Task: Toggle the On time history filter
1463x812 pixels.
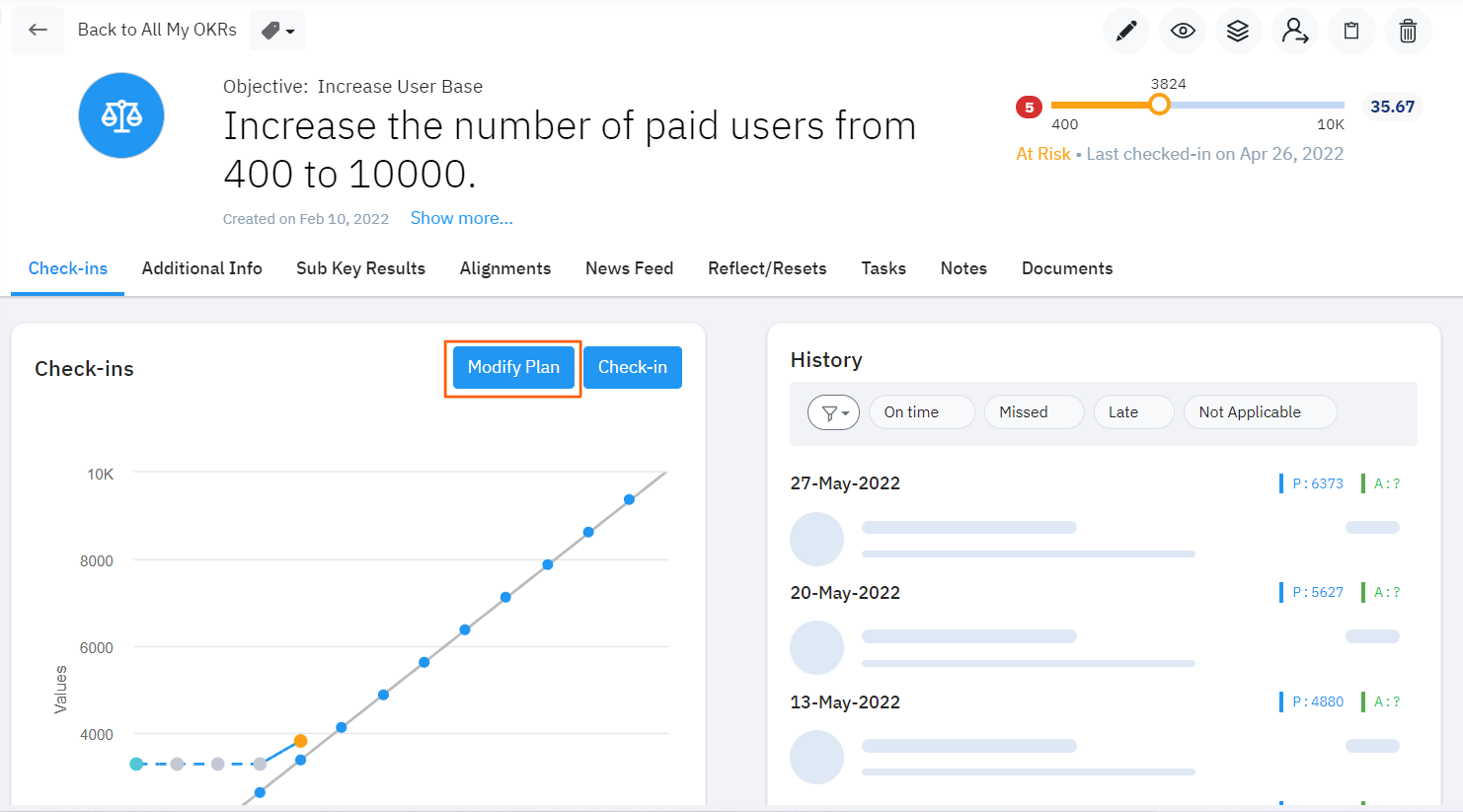Action: [921, 412]
